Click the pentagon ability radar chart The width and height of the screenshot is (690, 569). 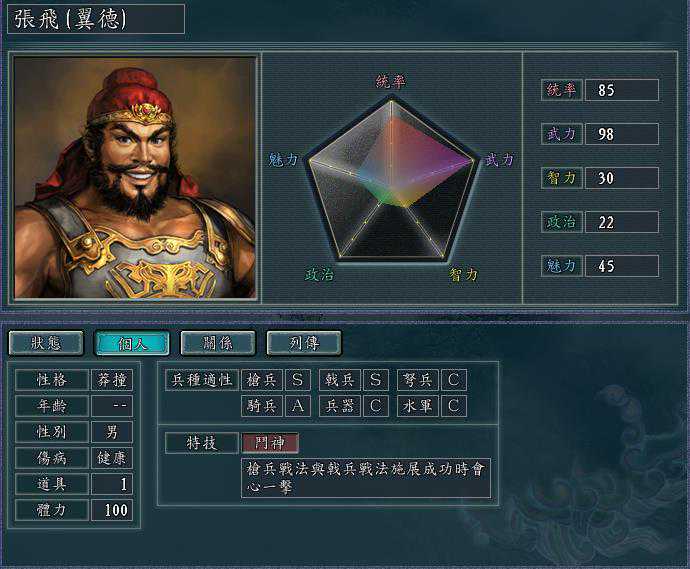point(391,181)
